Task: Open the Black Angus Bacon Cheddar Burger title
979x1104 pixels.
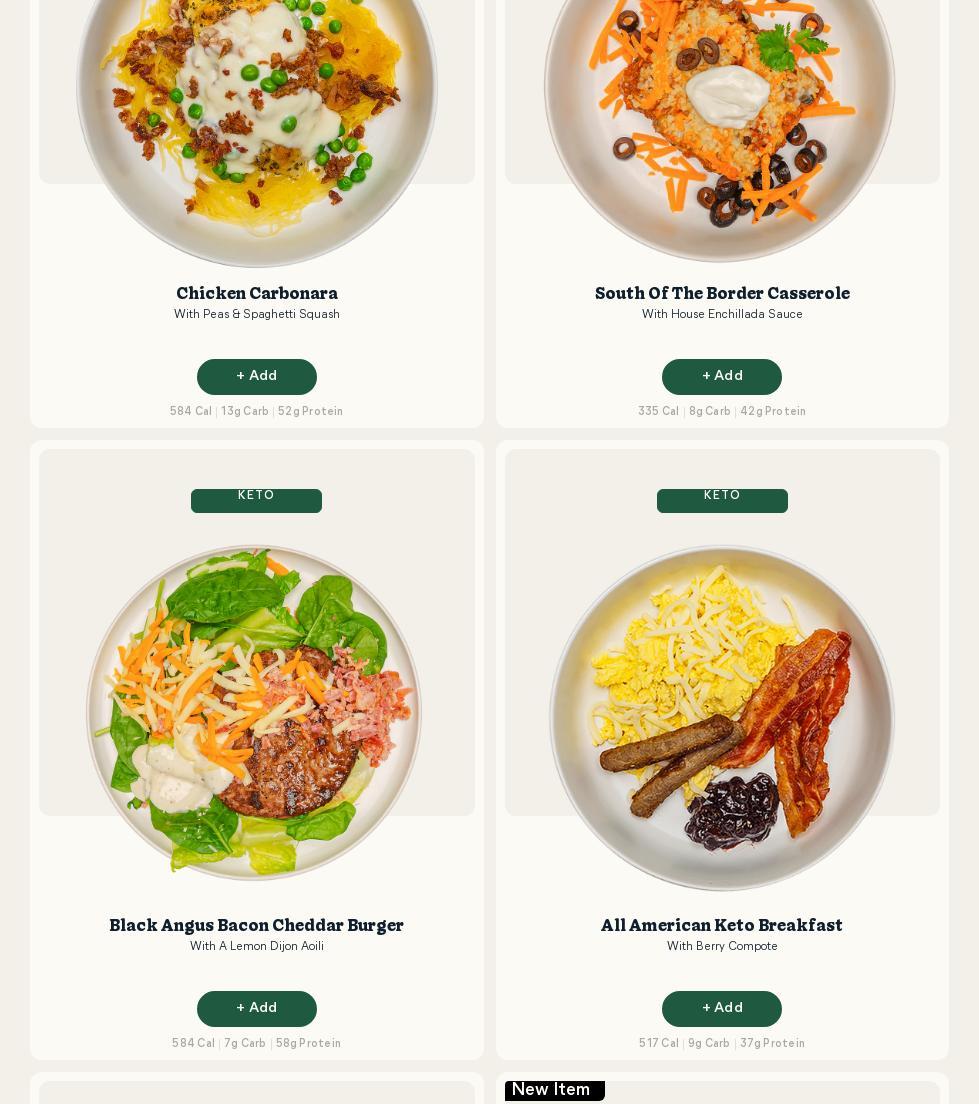Action: tap(256, 925)
